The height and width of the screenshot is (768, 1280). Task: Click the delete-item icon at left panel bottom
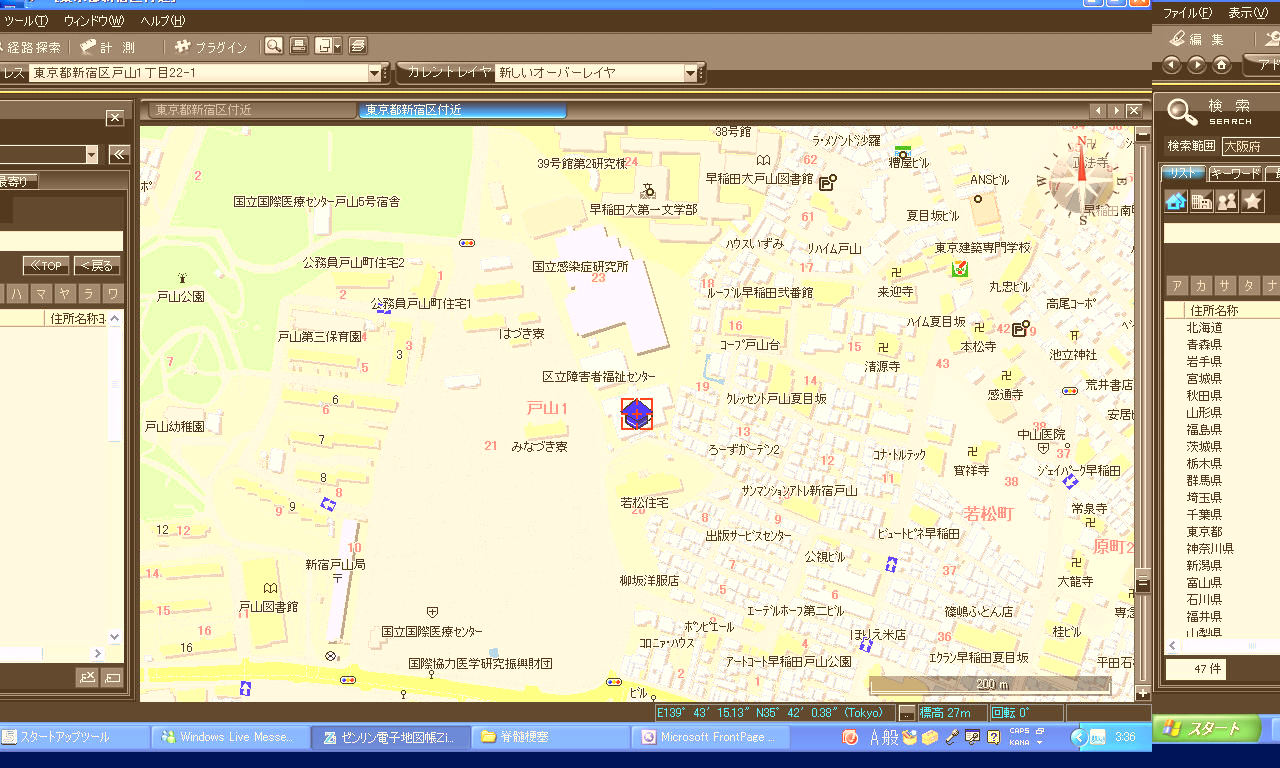click(87, 678)
